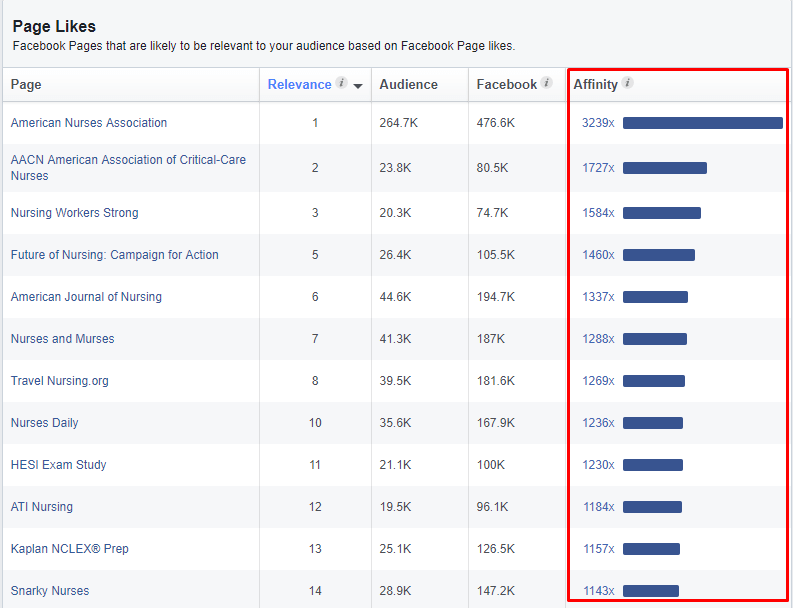This screenshot has height=608, width=793.
Task: Click the 26.4K audience cell
Action: click(x=395, y=254)
